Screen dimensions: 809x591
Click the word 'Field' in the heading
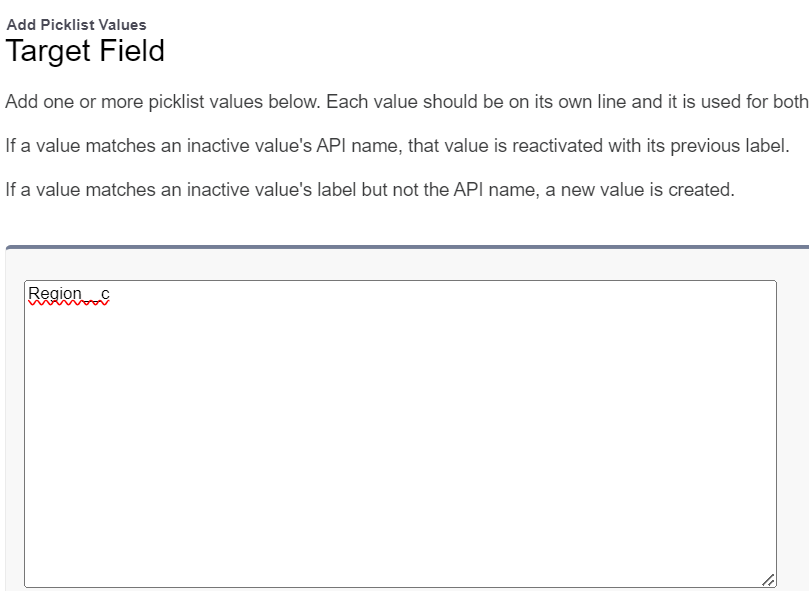130,50
